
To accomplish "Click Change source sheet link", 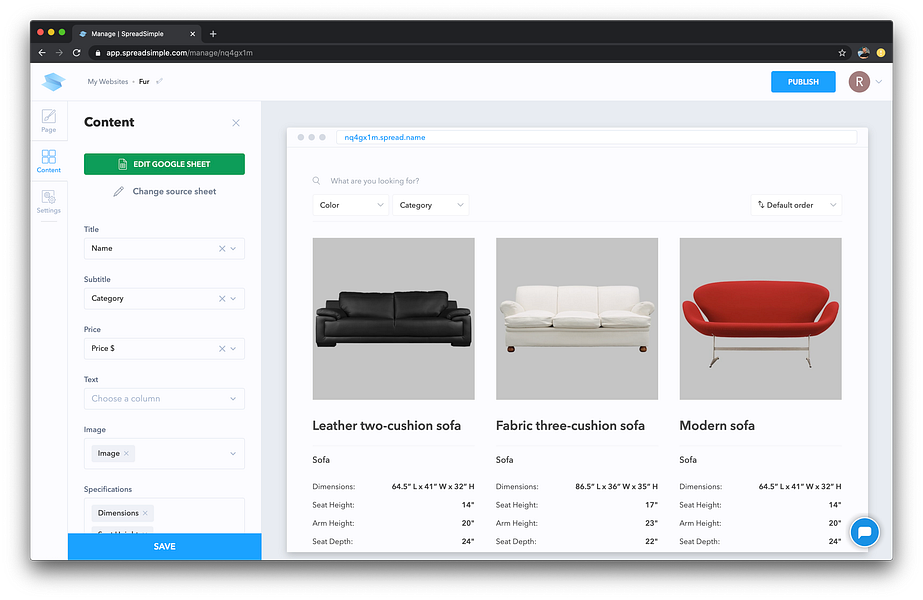I will click(174, 191).
